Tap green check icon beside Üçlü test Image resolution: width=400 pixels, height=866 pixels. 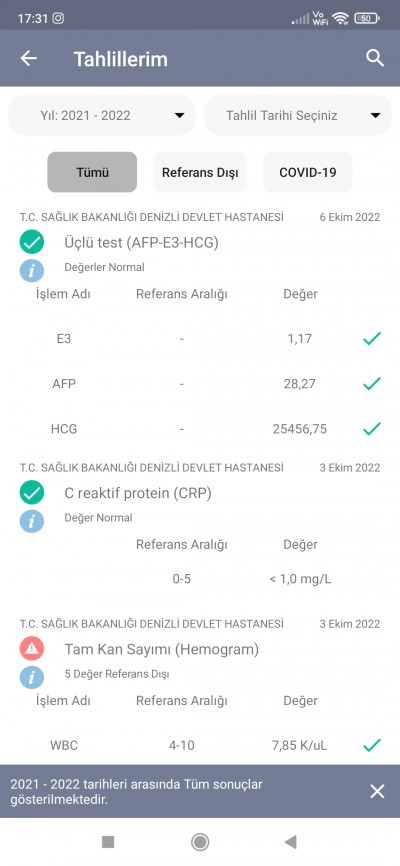(x=31, y=242)
